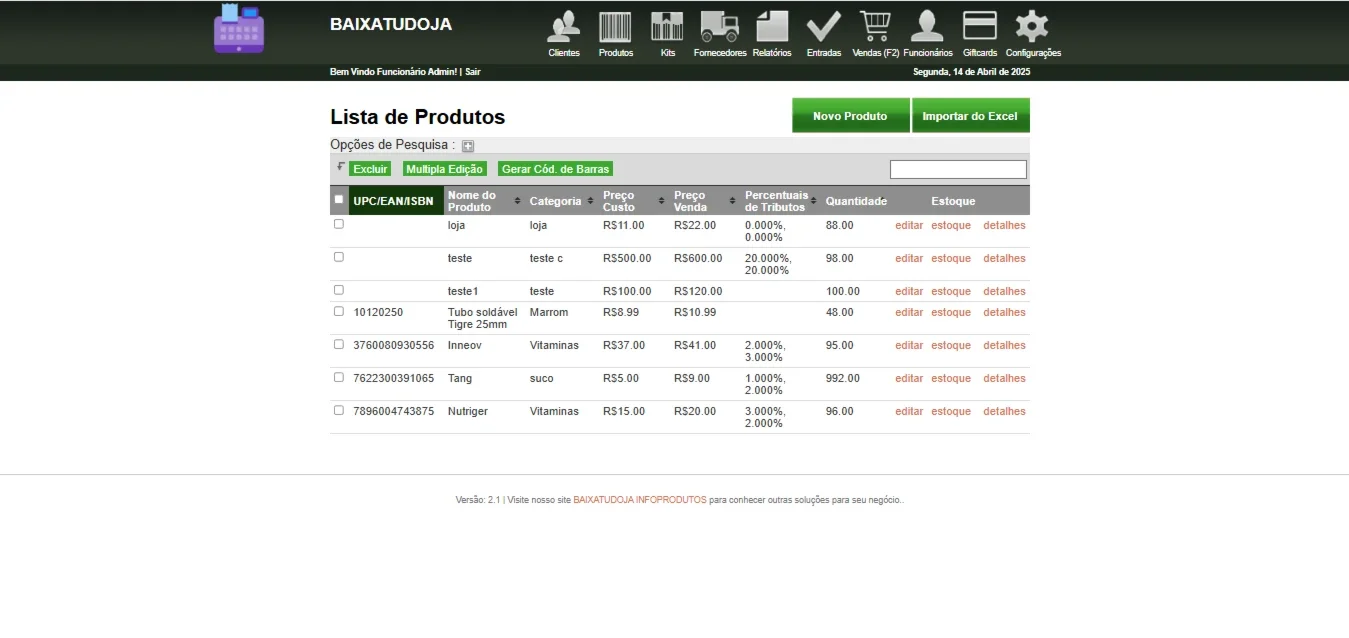Open detalhes for Tang
This screenshot has height=638, width=1349.
click(1004, 378)
